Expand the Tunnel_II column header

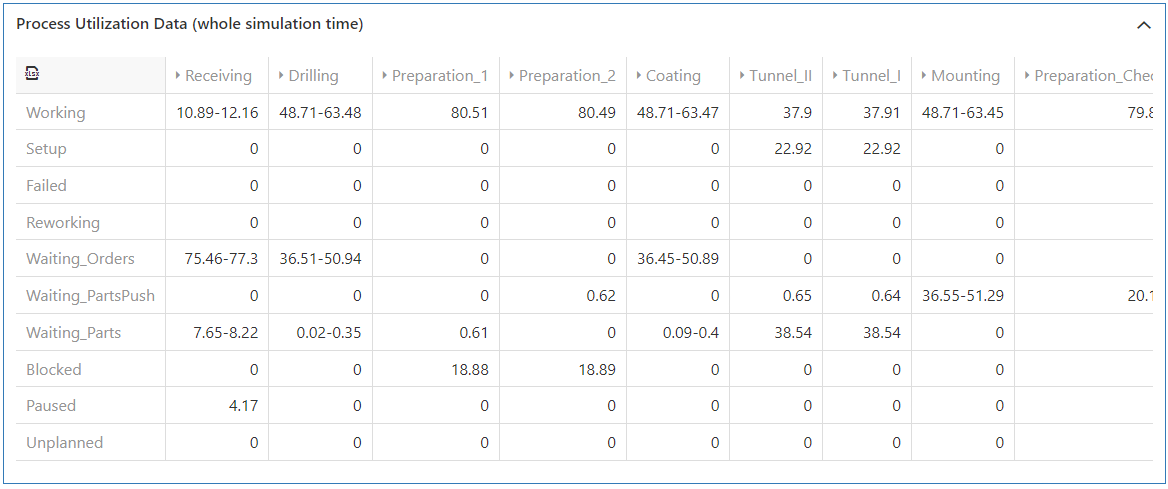pyautogui.click(x=742, y=76)
